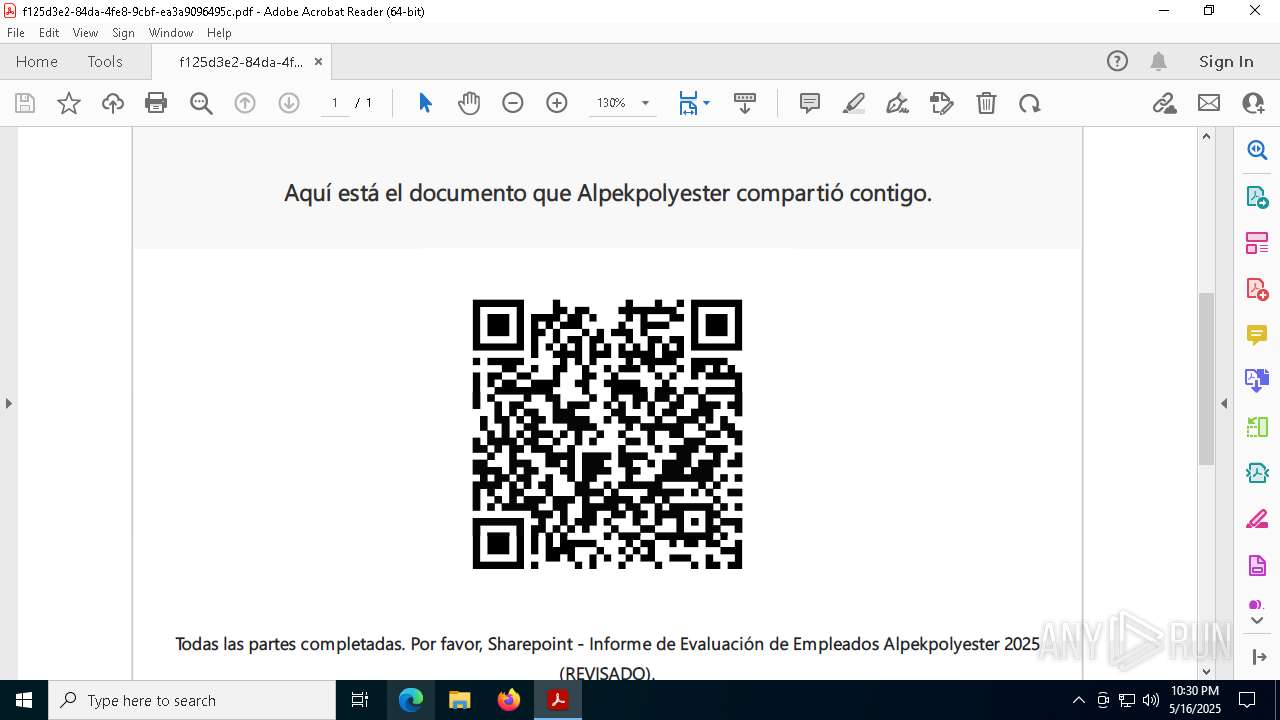The image size is (1280, 720).
Task: Open the notifications bell
Action: coord(1159,61)
